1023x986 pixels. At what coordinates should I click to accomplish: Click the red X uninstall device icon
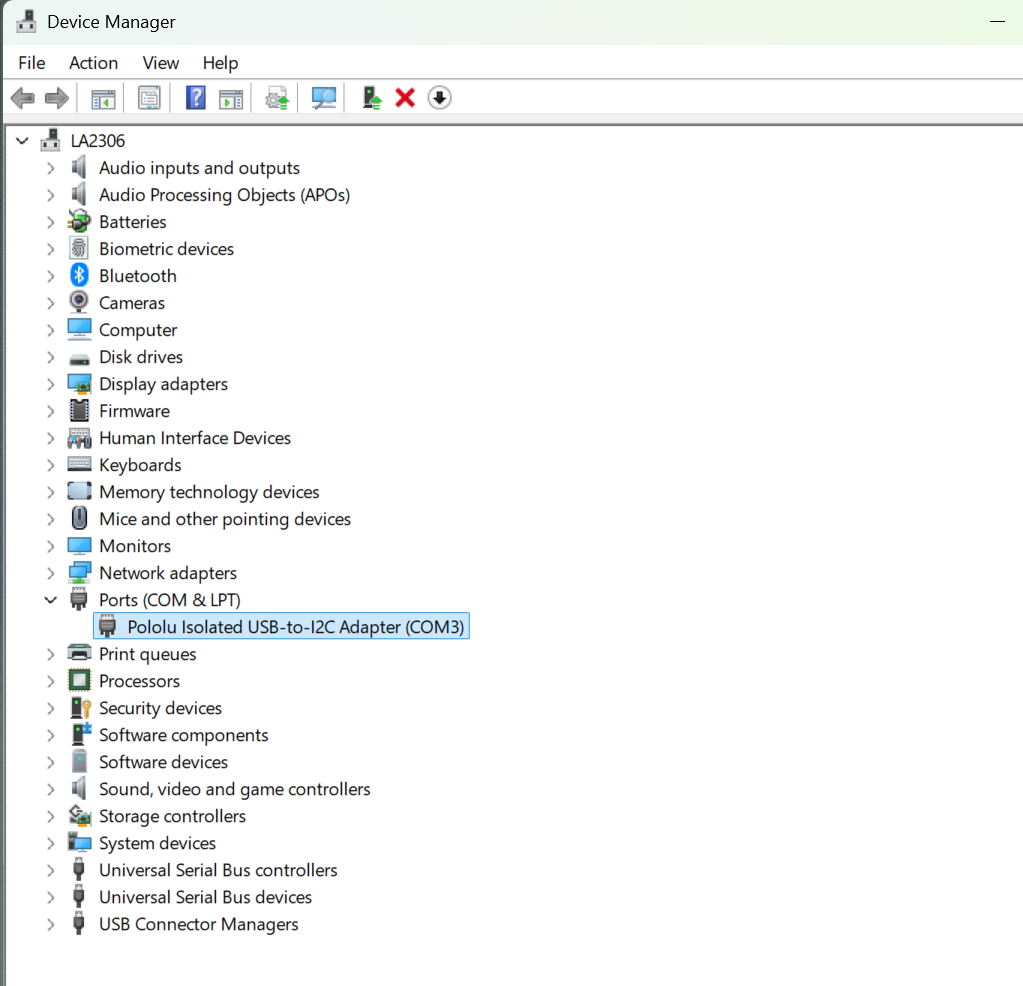coord(405,98)
